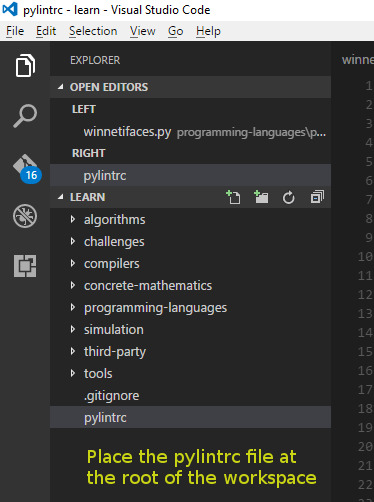Viewport: 374px width, 502px height.
Task: Open the Explorer view in activity bar
Action: tap(25, 65)
